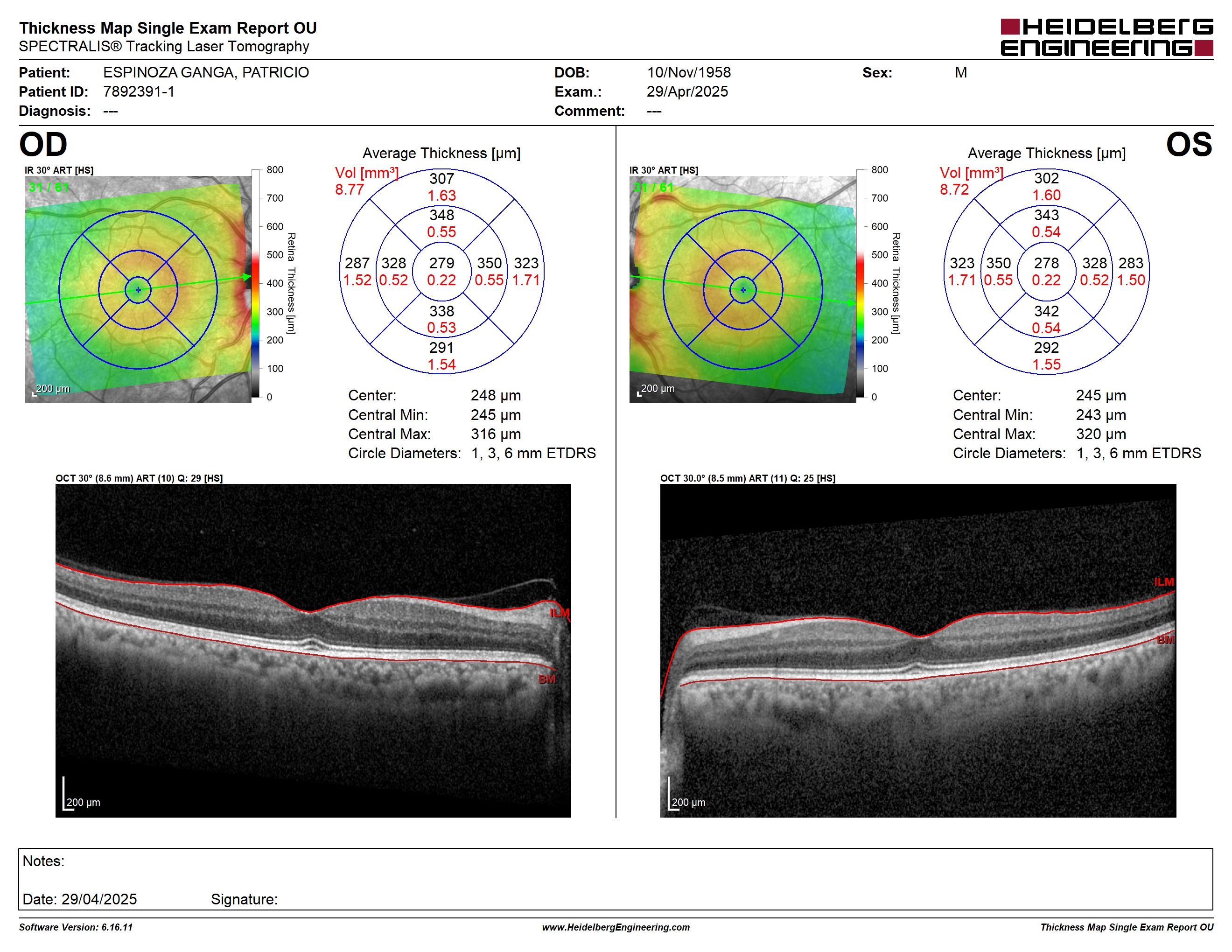Image resolution: width=1232 pixels, height=952 pixels.
Task: Click OS Center value 245 µm
Action: point(1100,395)
